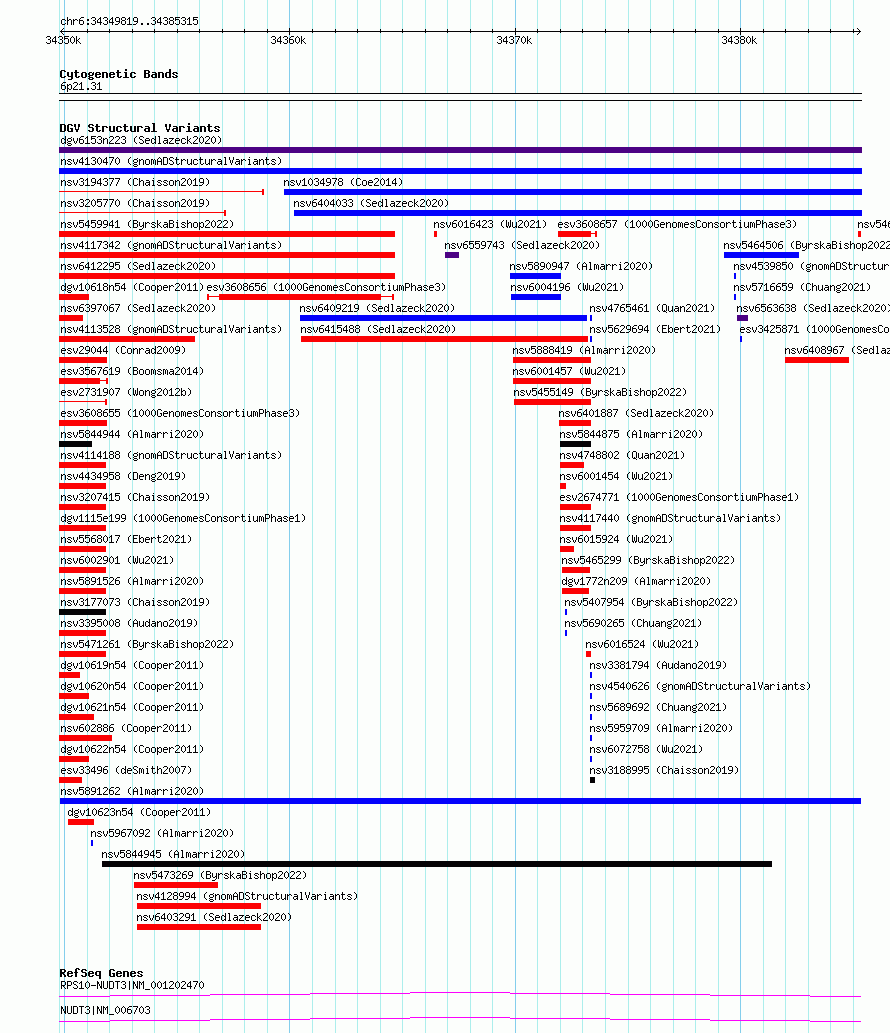Screen dimensions: 890x1033
Task: Open variant nsv4130470 gnomAD entry
Action: [x=171, y=161]
